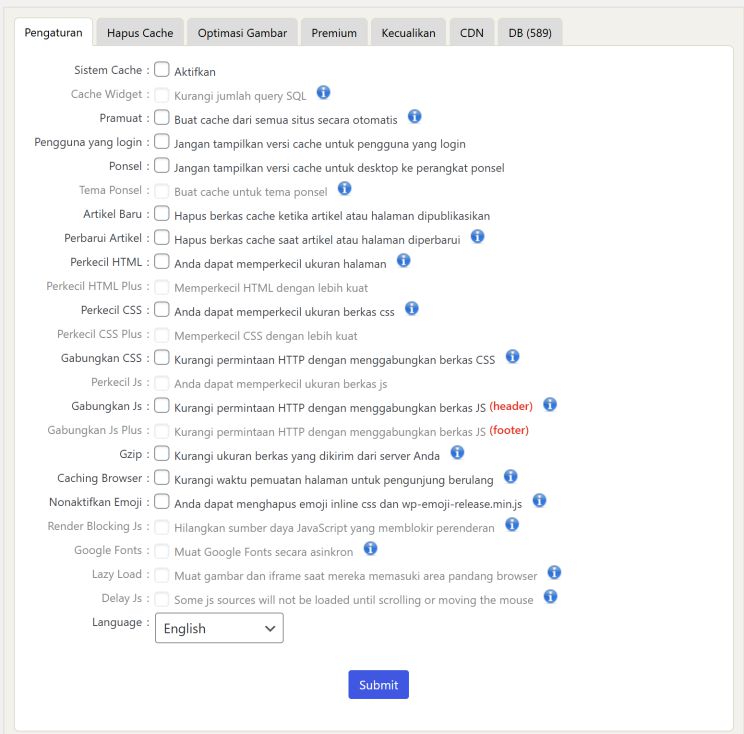Switch to the Hapus Cache tab
The width and height of the screenshot is (744, 734).
[140, 33]
